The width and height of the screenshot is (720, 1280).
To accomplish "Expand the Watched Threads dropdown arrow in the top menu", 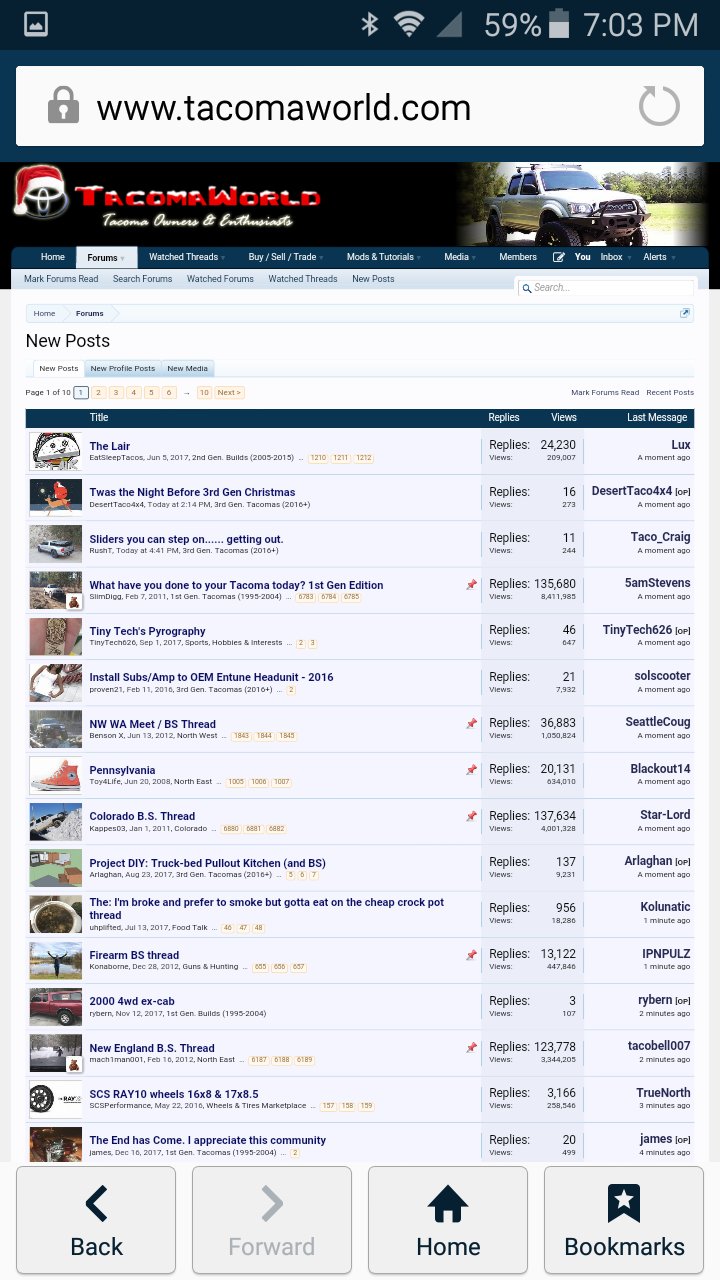I will pyautogui.click(x=223, y=258).
